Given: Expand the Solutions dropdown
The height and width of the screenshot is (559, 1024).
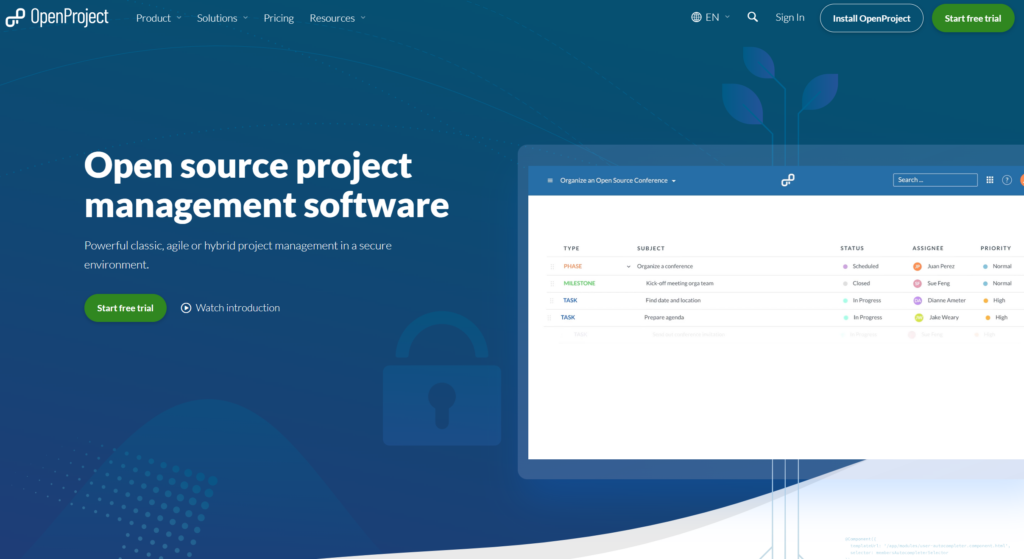Looking at the screenshot, I should point(222,18).
